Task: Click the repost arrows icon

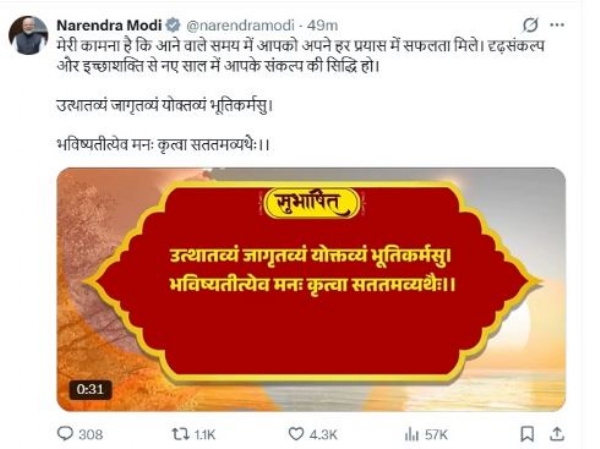Action: pos(180,434)
